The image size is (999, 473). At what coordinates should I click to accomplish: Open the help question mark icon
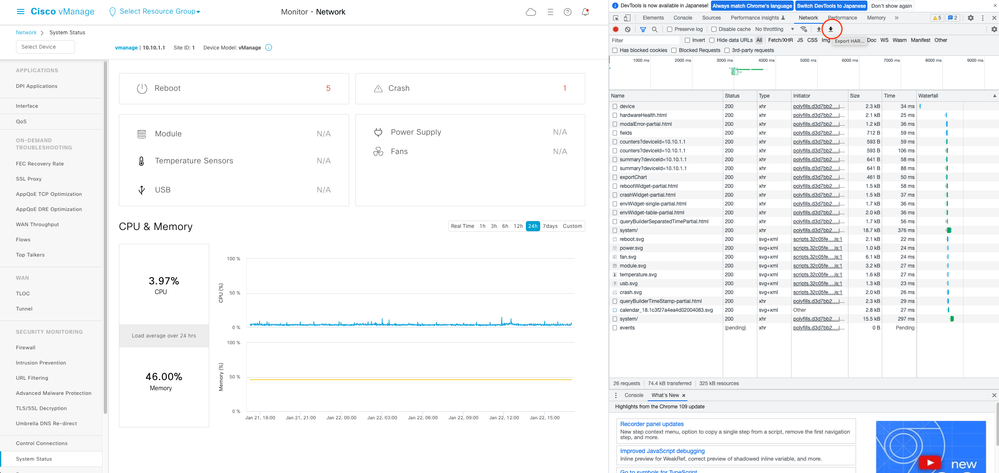(568, 12)
